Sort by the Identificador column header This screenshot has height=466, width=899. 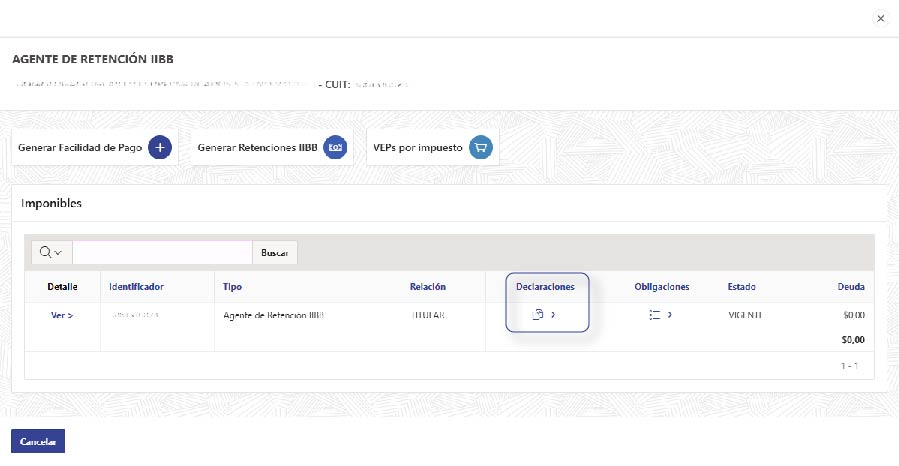tap(136, 287)
